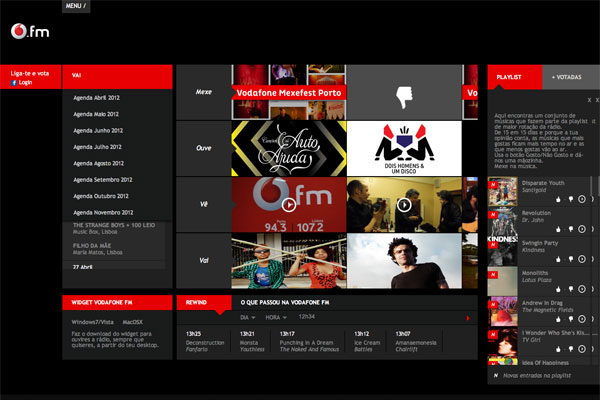Select the Mexe category

click(x=204, y=92)
